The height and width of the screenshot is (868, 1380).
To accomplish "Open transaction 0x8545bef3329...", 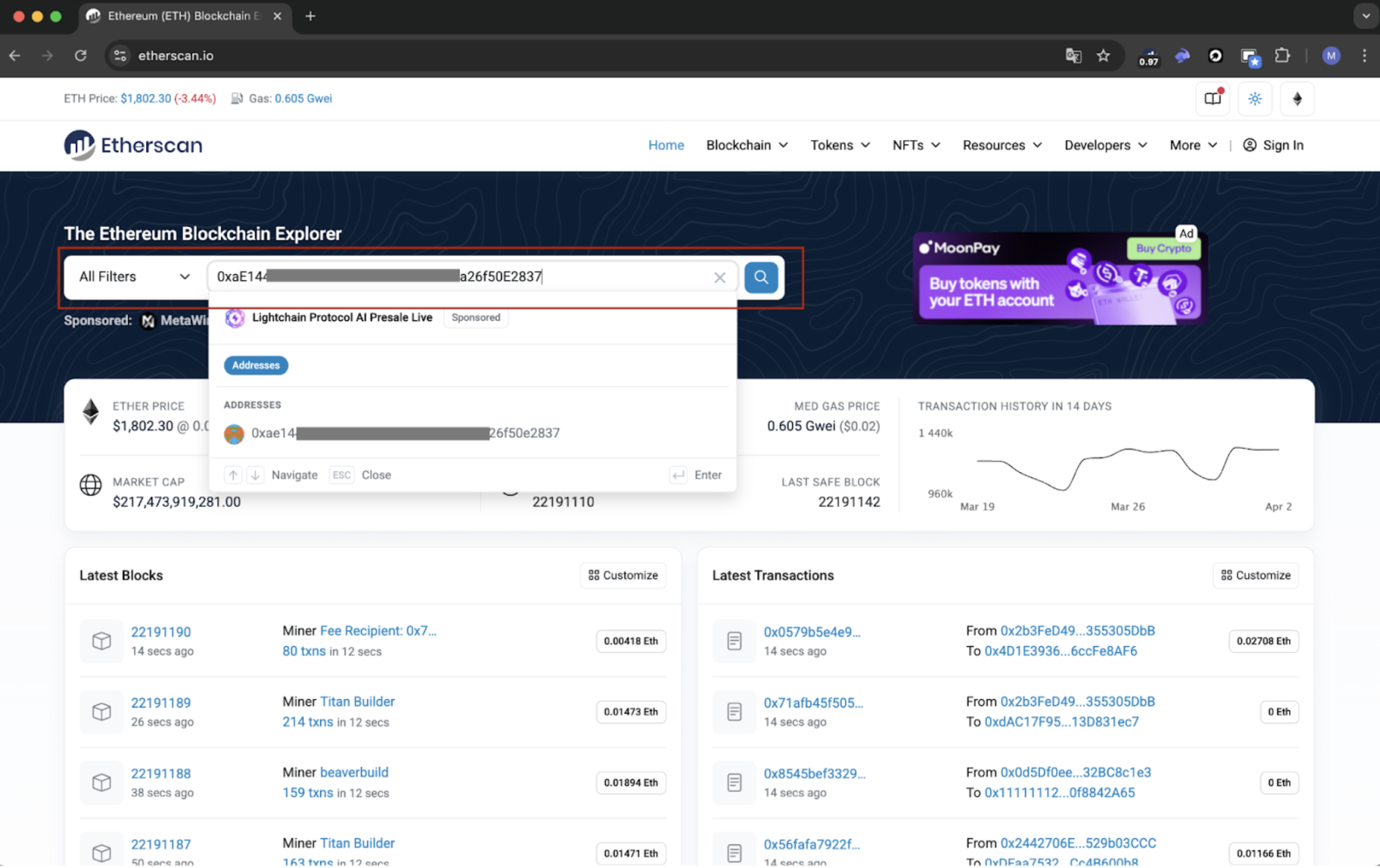I will (x=814, y=773).
